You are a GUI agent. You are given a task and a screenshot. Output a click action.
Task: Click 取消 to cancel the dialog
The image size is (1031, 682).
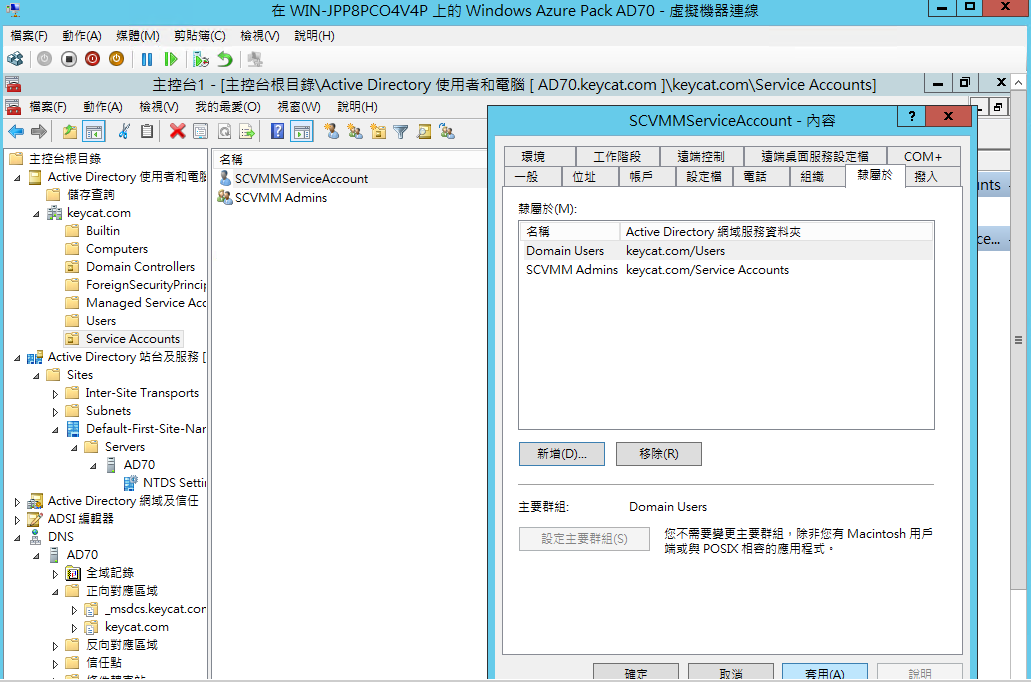pyautogui.click(x=731, y=672)
